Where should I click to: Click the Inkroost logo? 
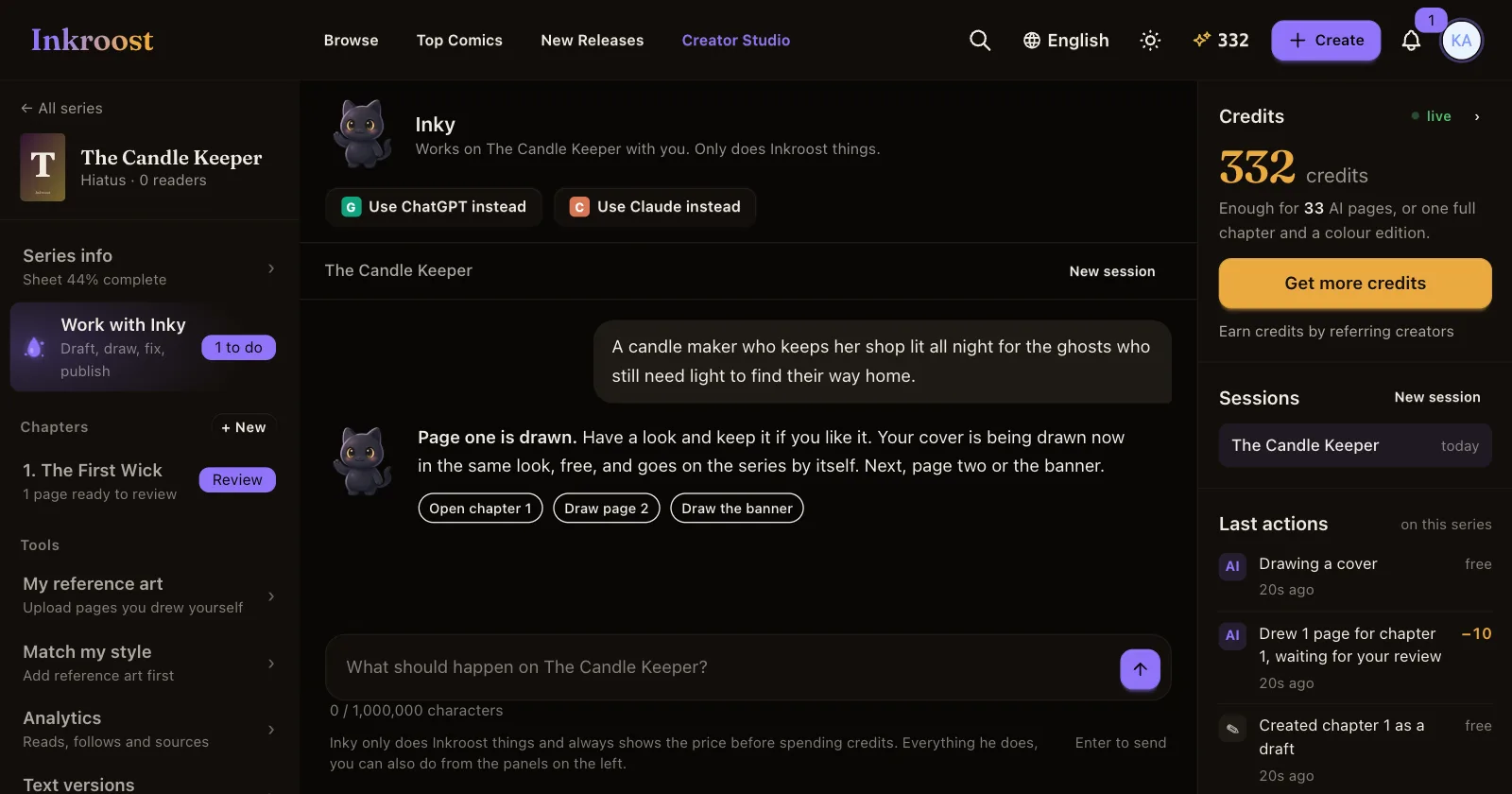pyautogui.click(x=92, y=40)
